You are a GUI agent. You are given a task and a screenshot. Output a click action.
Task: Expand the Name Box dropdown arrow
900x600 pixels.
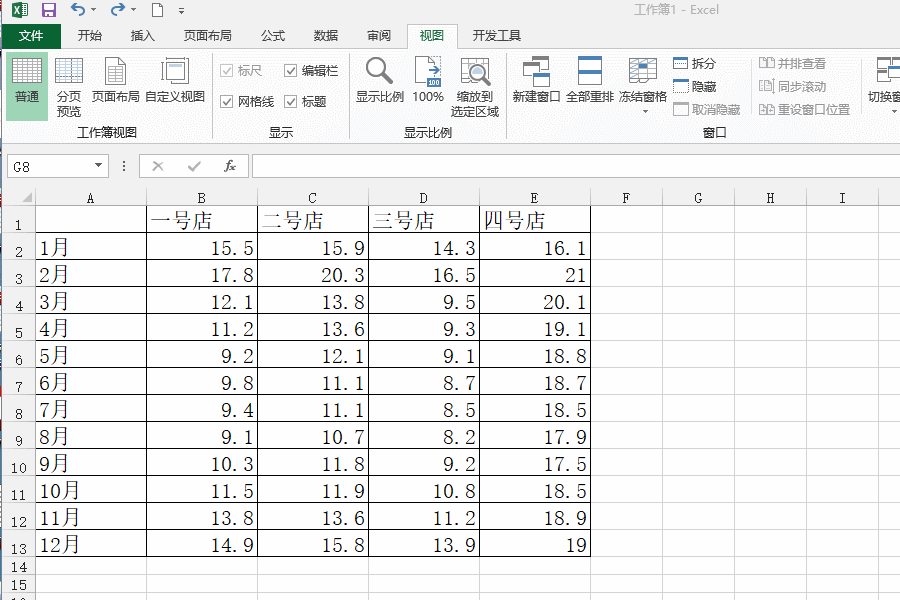[x=99, y=166]
